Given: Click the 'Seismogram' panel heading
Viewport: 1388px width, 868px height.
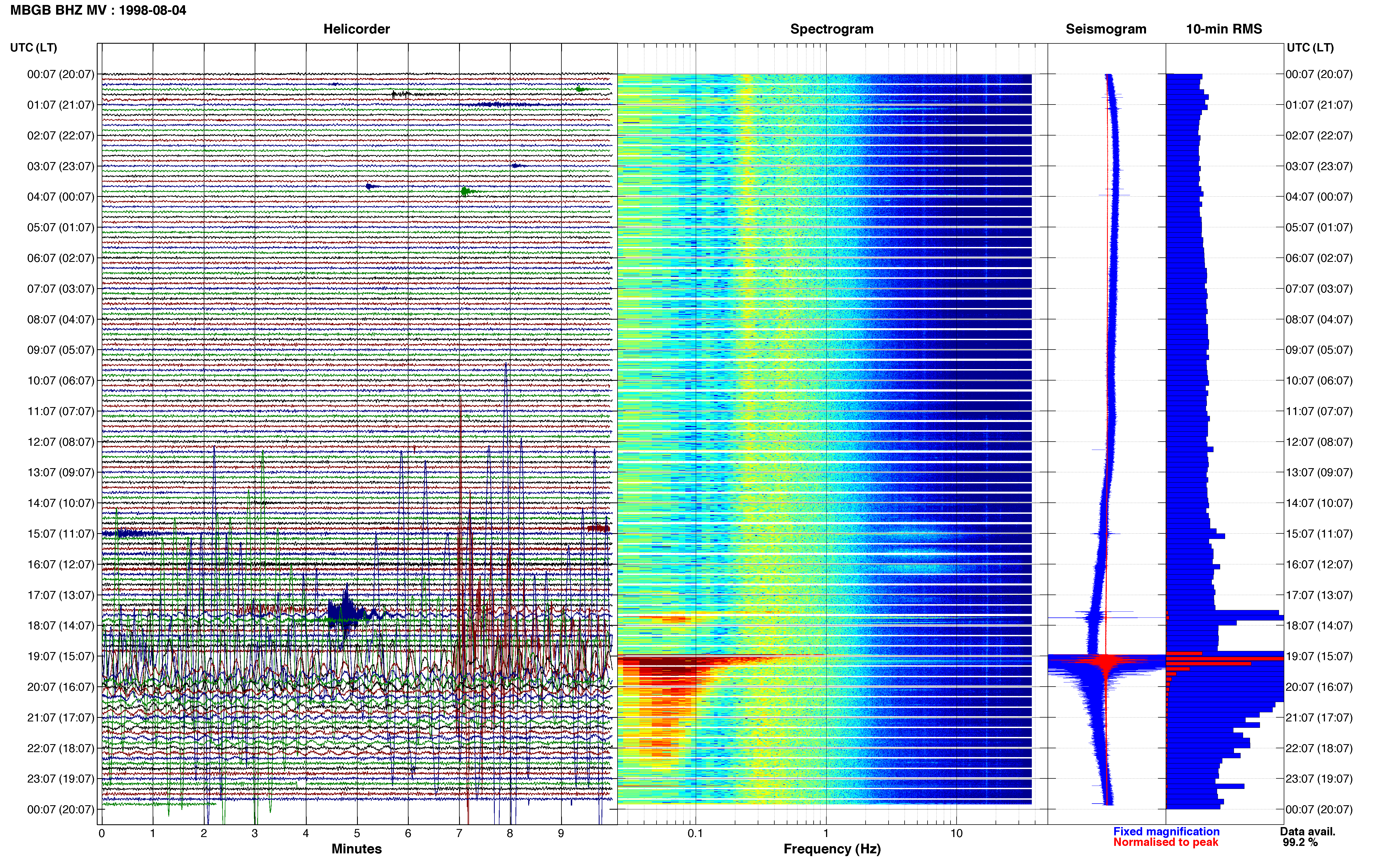Looking at the screenshot, I should point(1106,29).
